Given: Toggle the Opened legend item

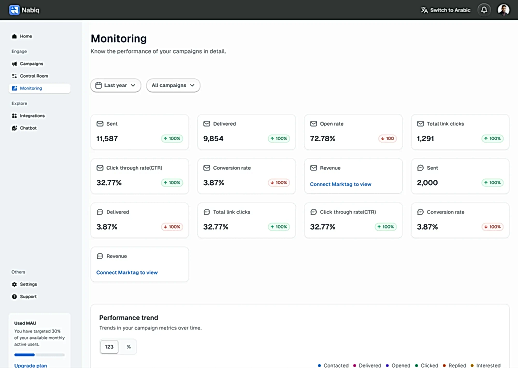Looking at the screenshot, I should click(x=398, y=366).
